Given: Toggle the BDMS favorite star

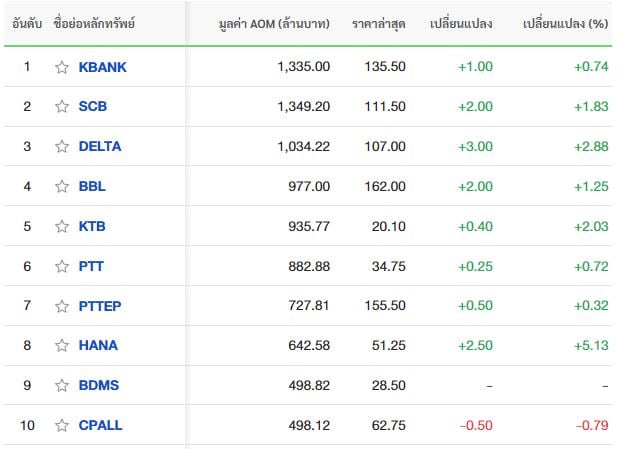Looking at the screenshot, I should point(62,385).
